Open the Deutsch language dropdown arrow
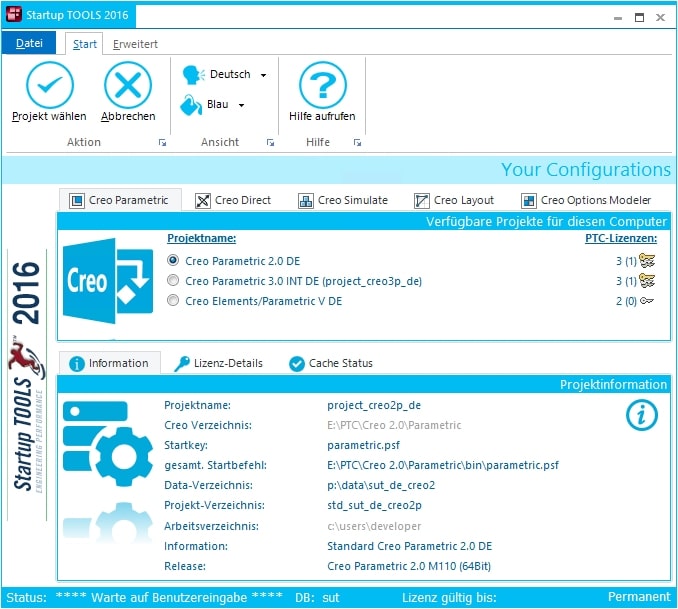678x609 pixels. [x=263, y=75]
